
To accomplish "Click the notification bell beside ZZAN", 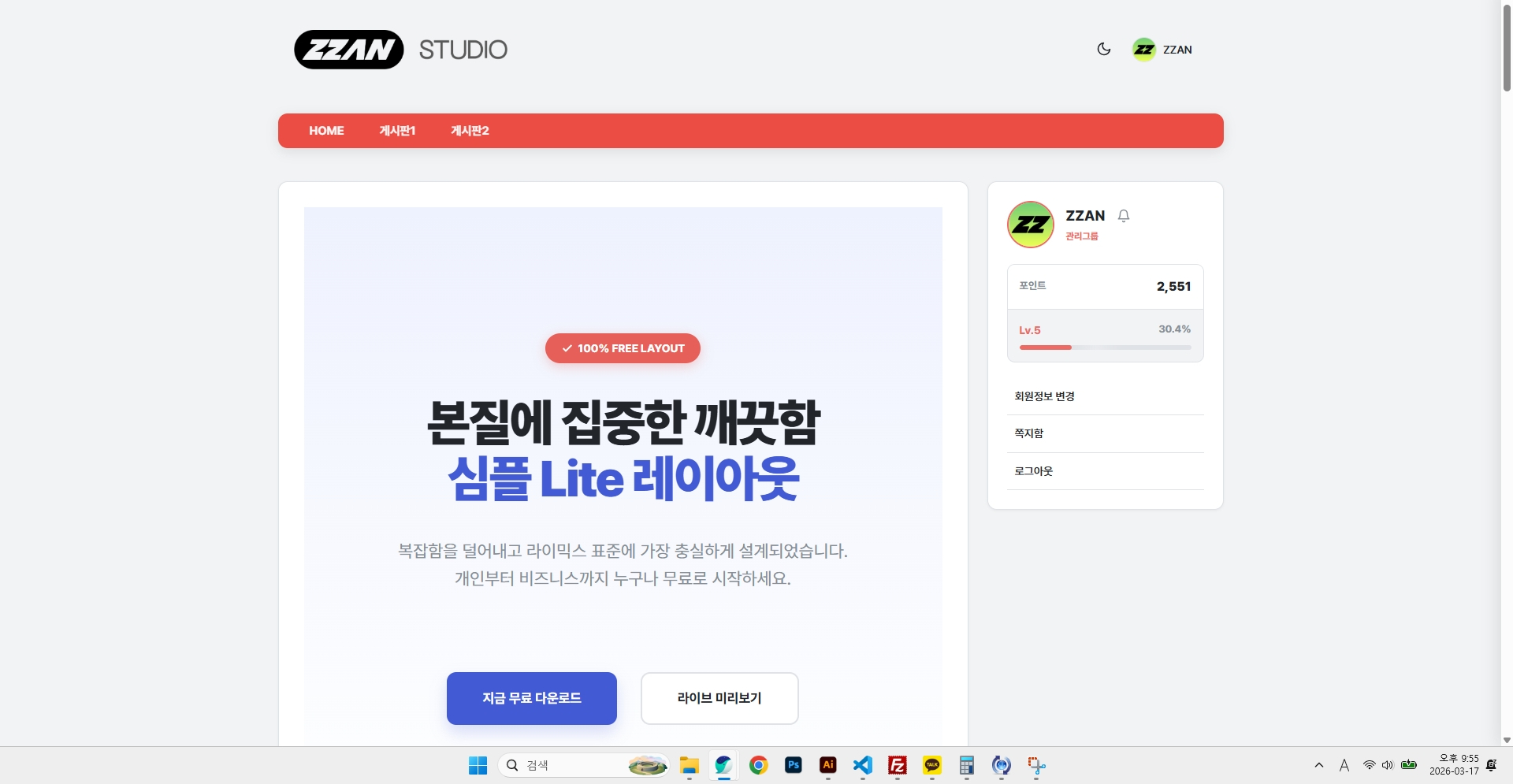I will [x=1124, y=216].
